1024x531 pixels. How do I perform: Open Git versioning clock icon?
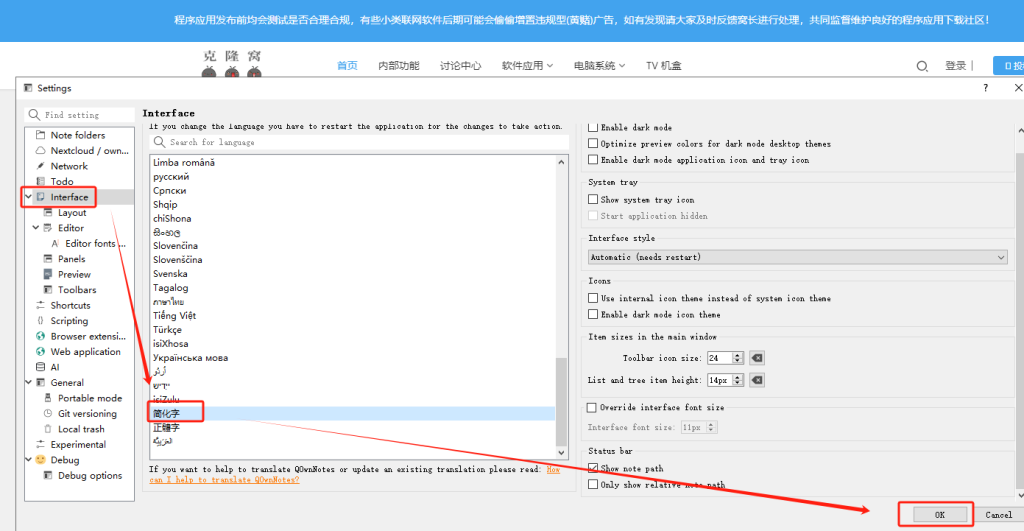tap(48, 413)
